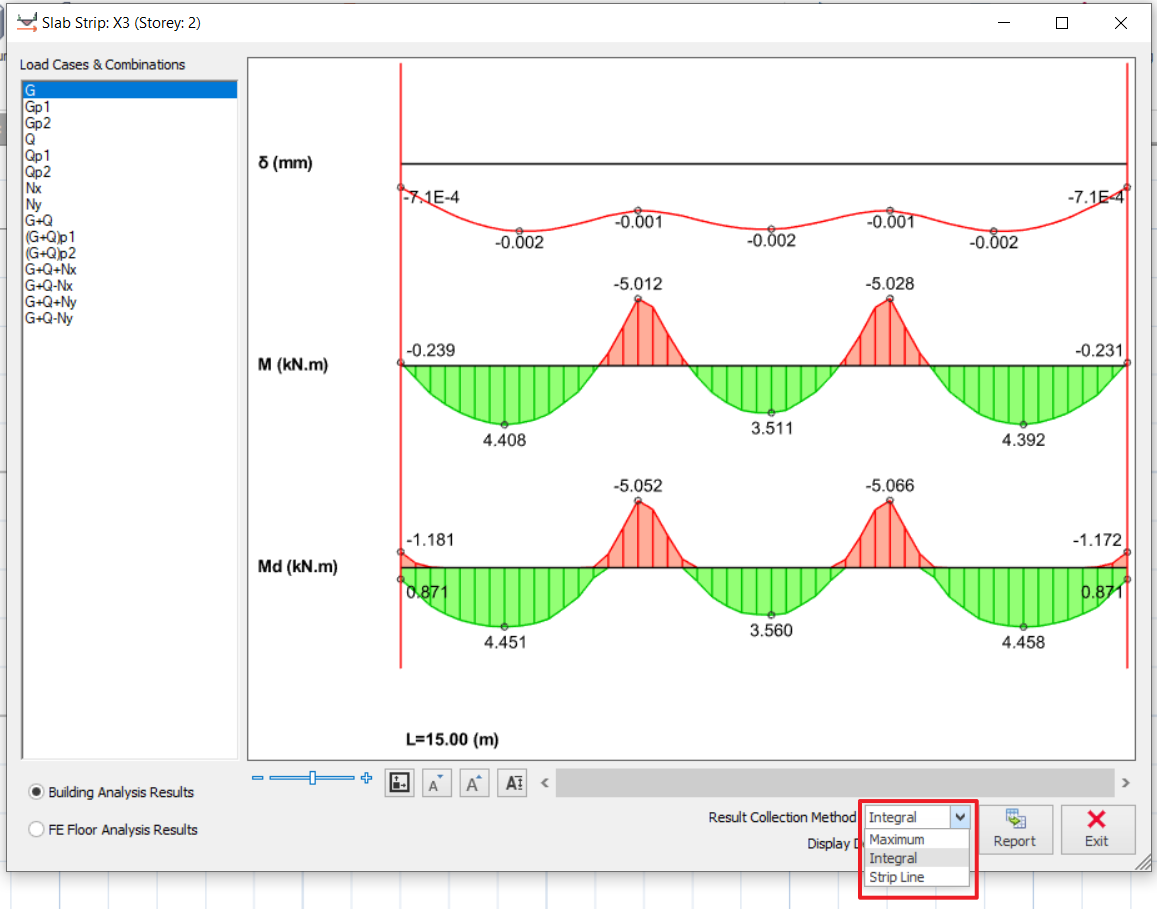The image size is (1157, 909).
Task: Open the Result Collection Method dropdown arrow
Action: click(960, 817)
